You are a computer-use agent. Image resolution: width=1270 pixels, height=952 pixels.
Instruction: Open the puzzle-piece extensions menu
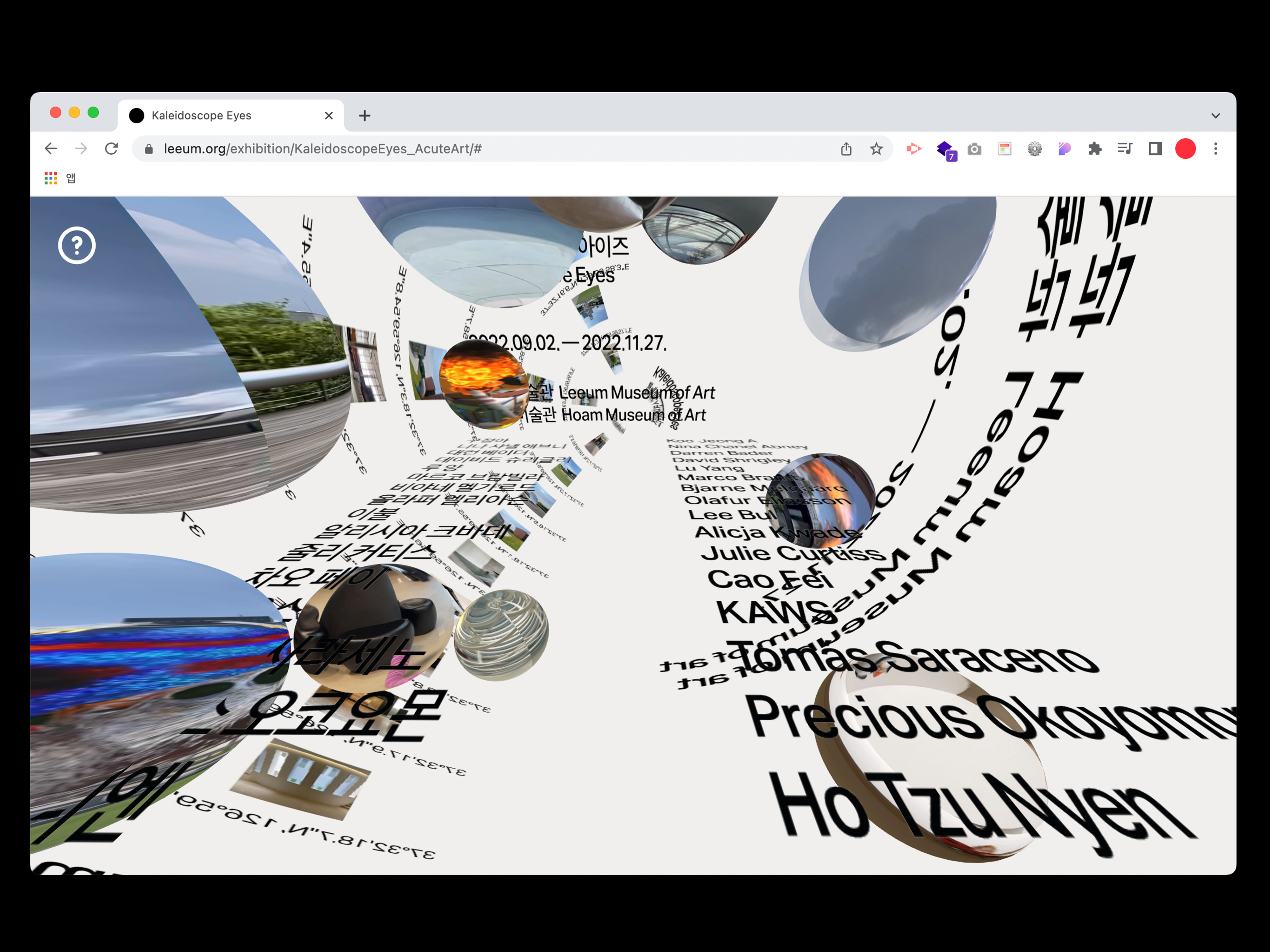pyautogui.click(x=1094, y=149)
